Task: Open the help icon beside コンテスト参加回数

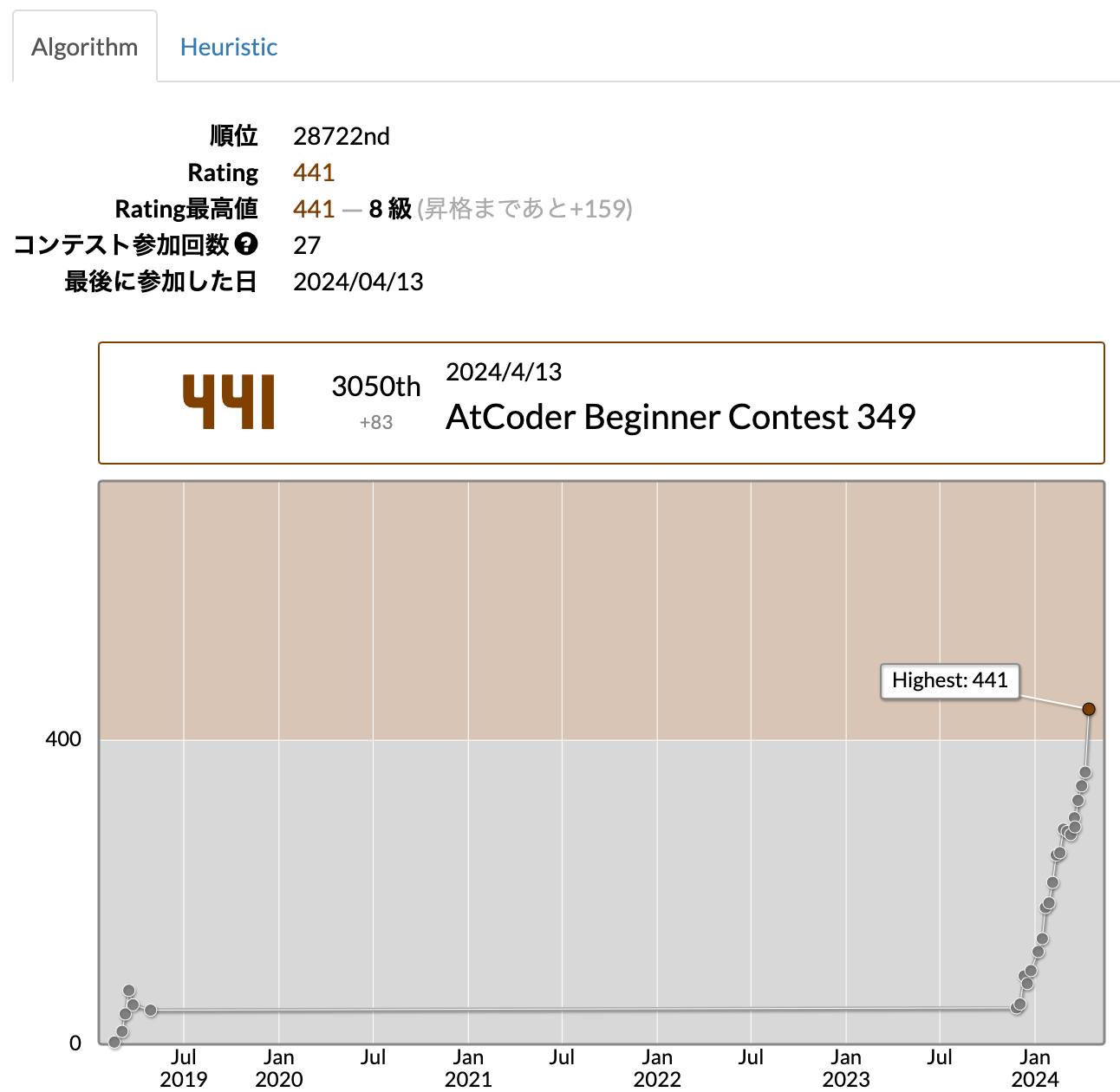Action: 246,244
